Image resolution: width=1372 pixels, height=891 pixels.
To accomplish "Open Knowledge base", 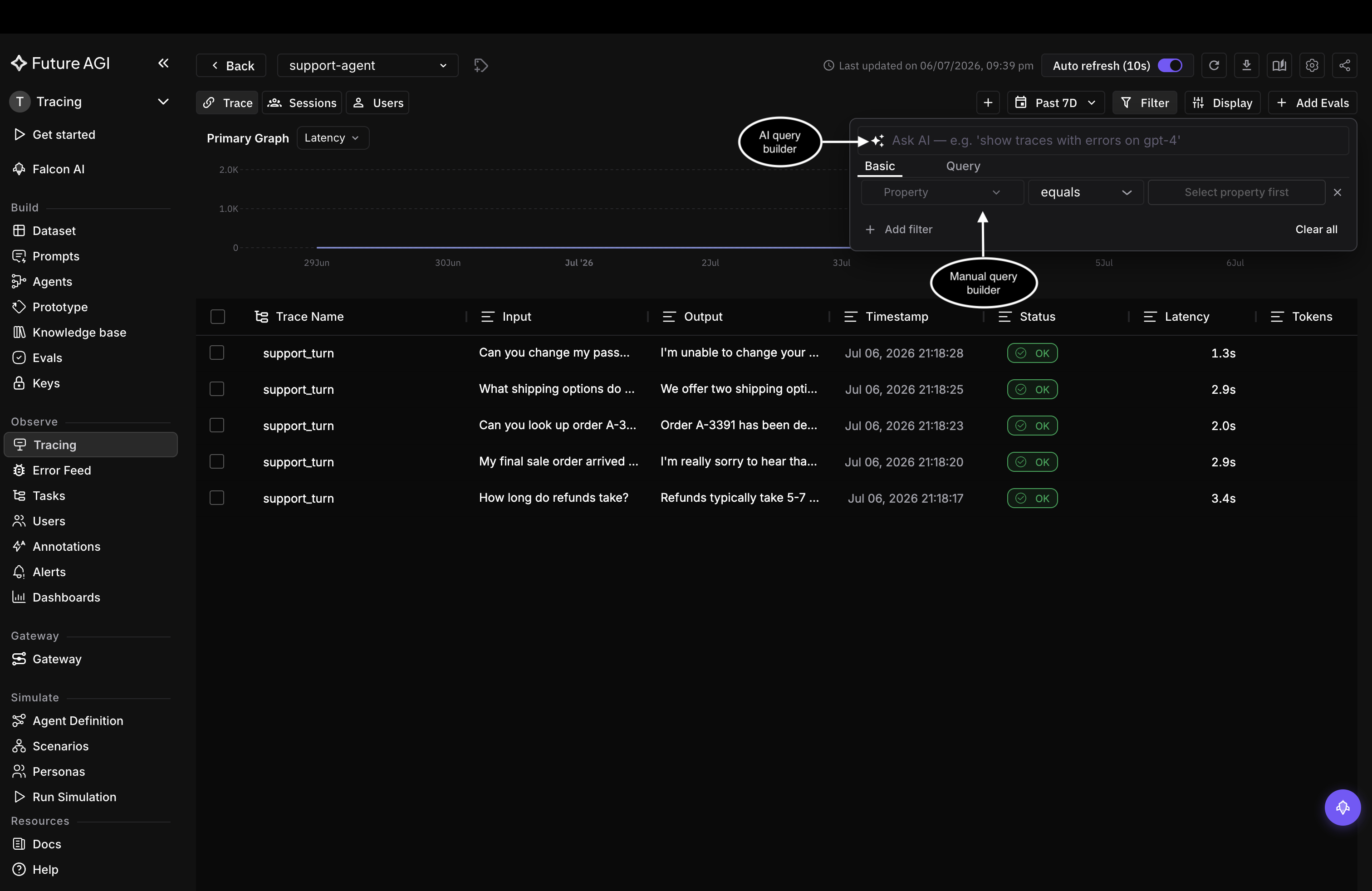I will click(79, 332).
